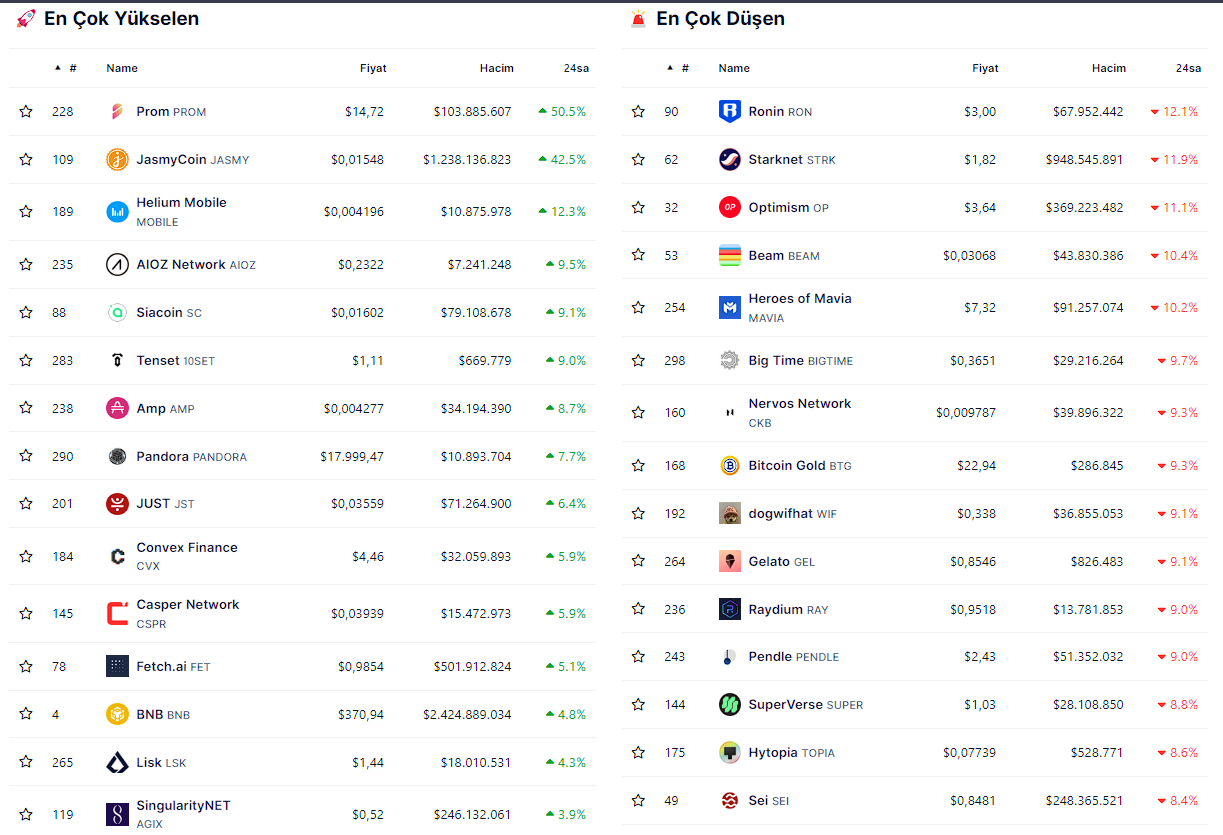Open the Heroes of Mavia link
This screenshot has height=835, width=1223.
coord(800,299)
